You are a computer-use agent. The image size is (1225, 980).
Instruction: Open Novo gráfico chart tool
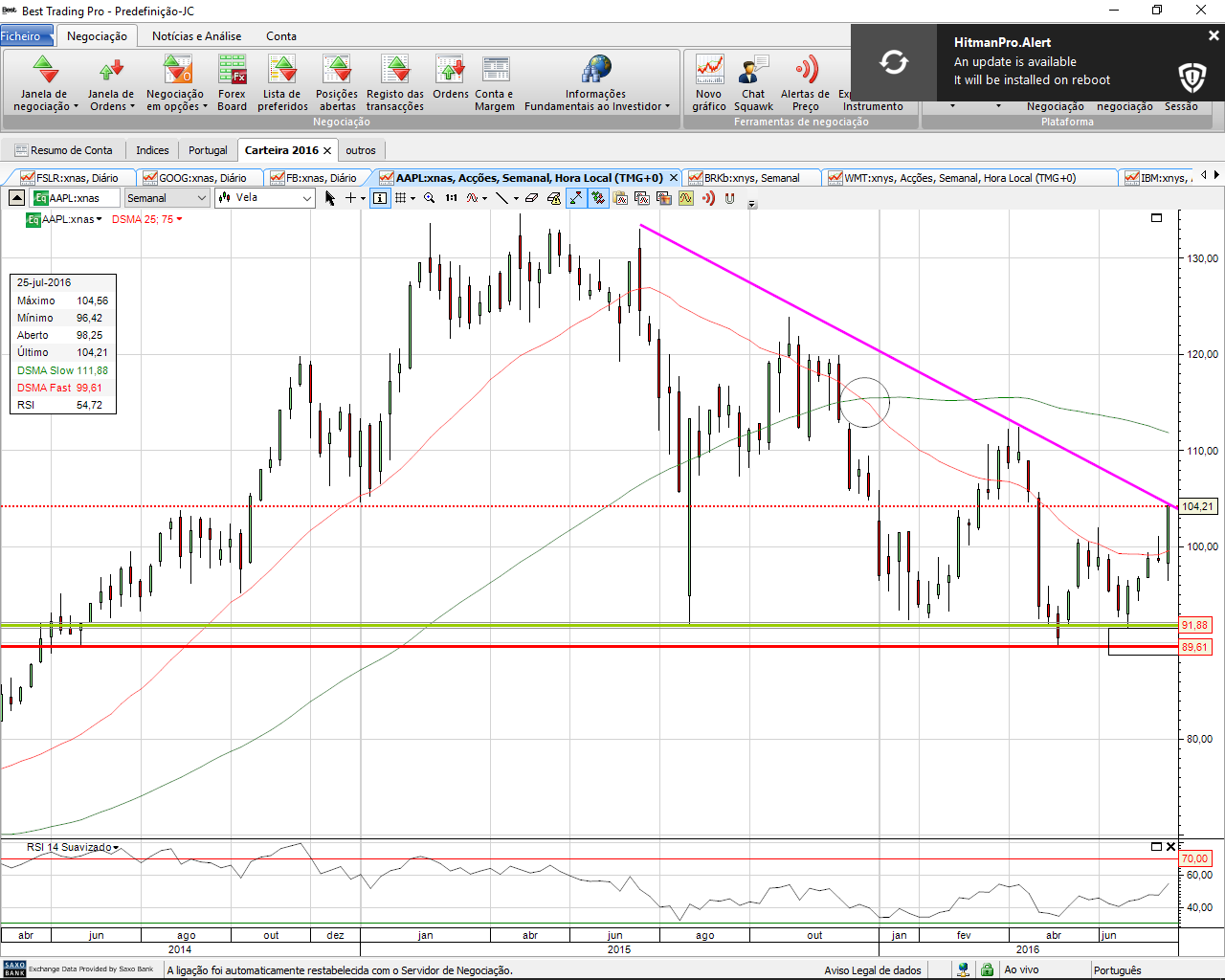(709, 82)
